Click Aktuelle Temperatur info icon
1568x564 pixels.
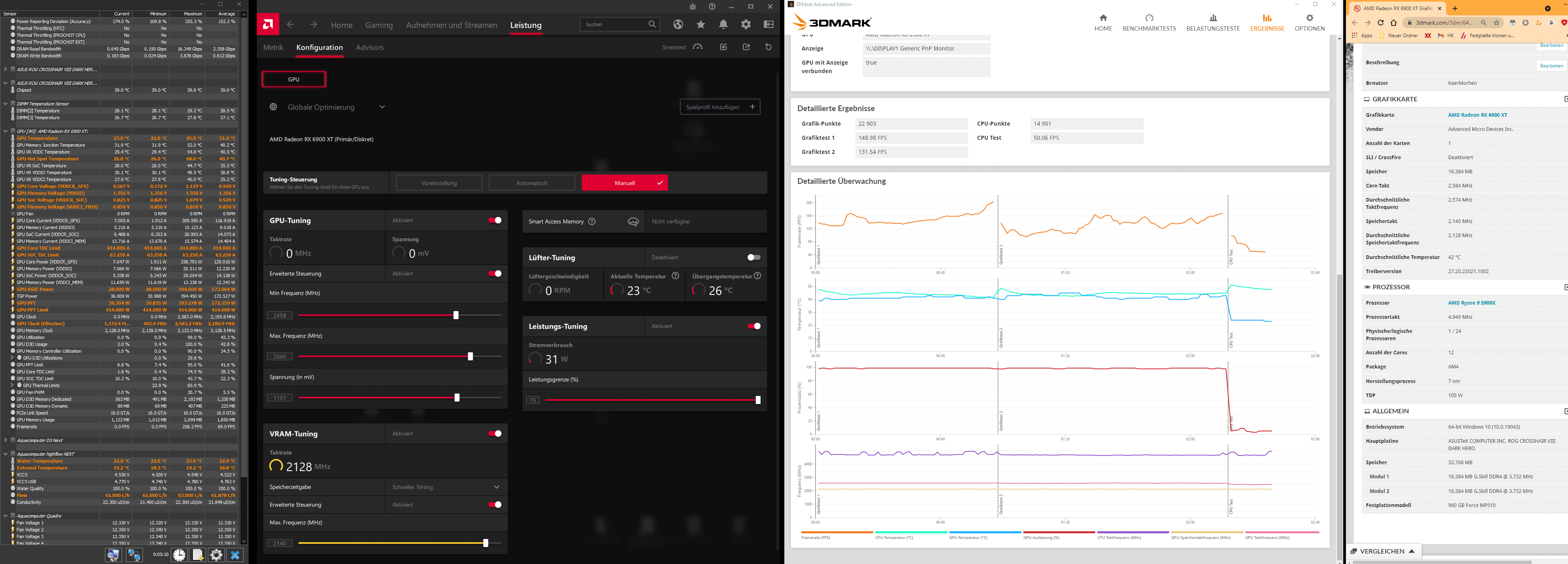[675, 276]
